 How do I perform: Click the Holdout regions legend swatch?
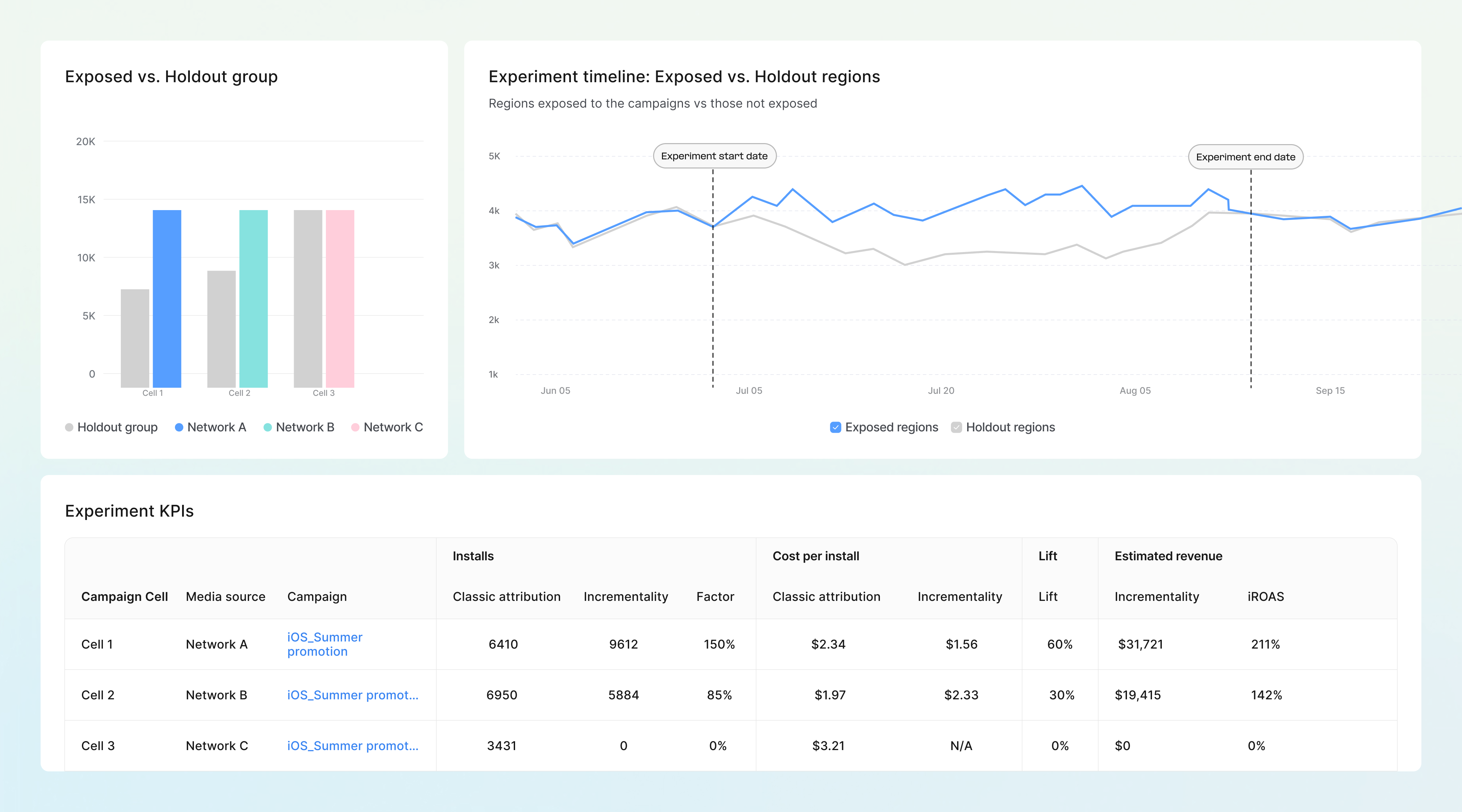(x=957, y=427)
